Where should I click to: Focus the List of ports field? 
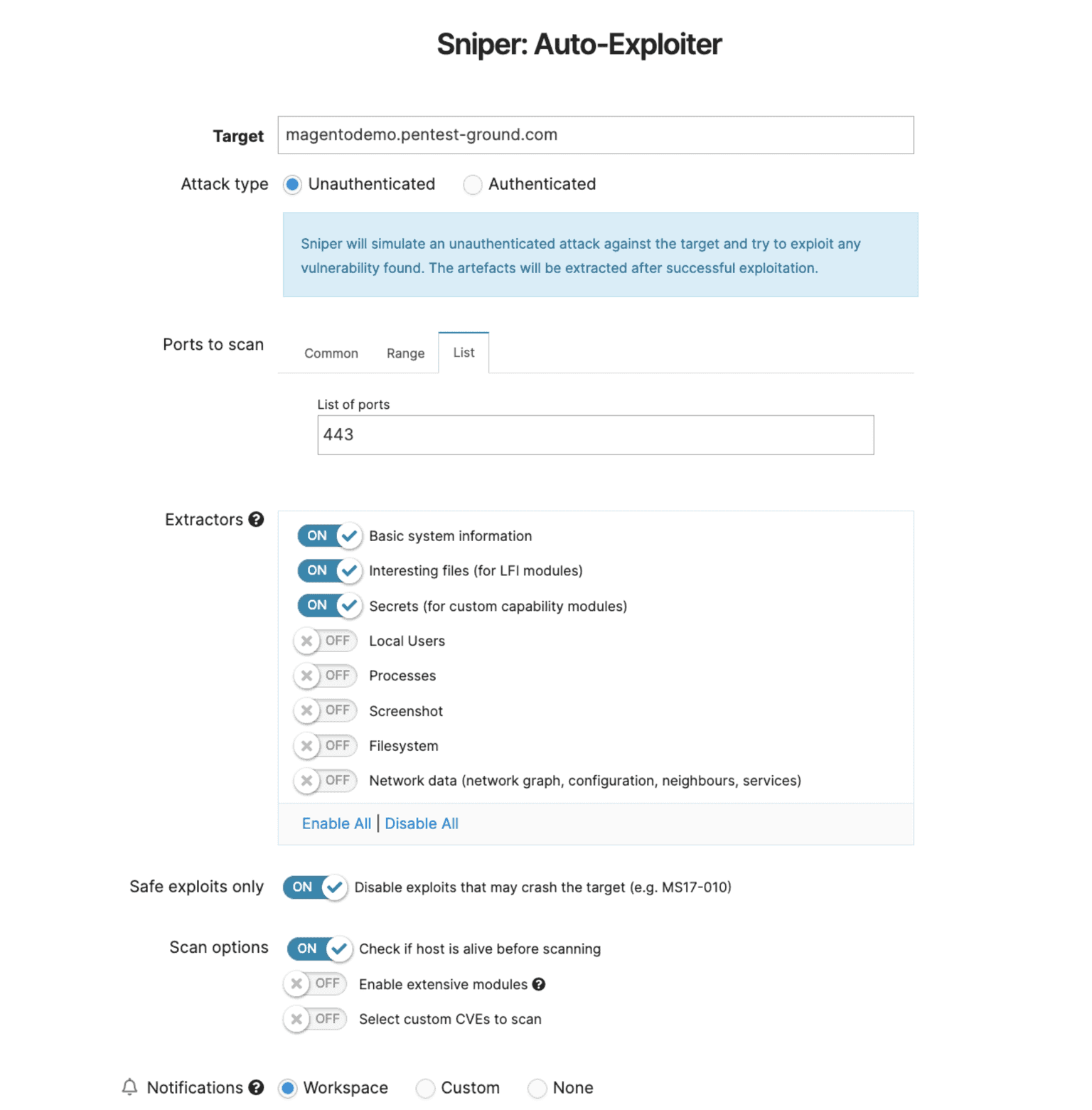coord(595,435)
